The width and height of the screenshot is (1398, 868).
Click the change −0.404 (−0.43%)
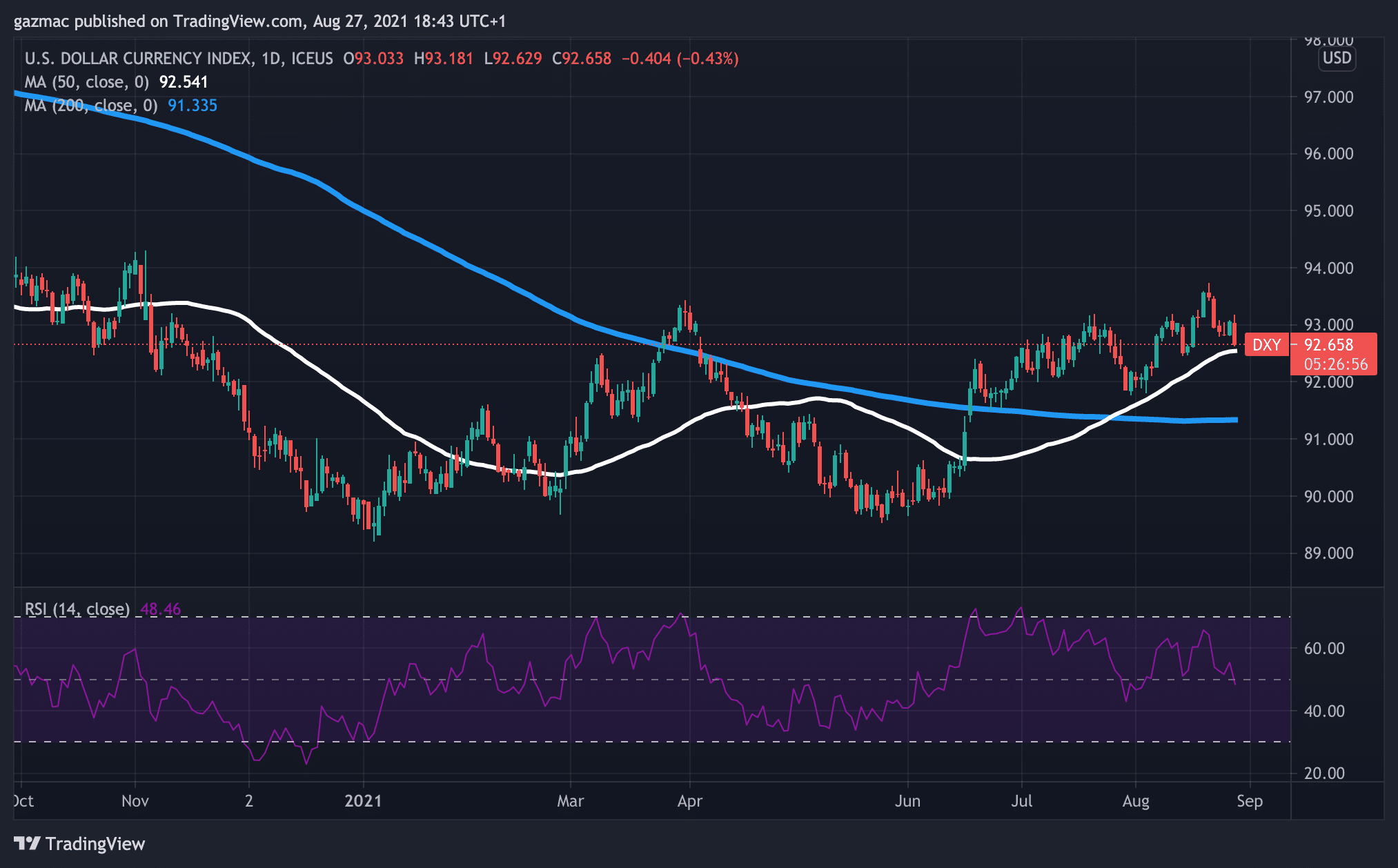pyautogui.click(x=680, y=59)
